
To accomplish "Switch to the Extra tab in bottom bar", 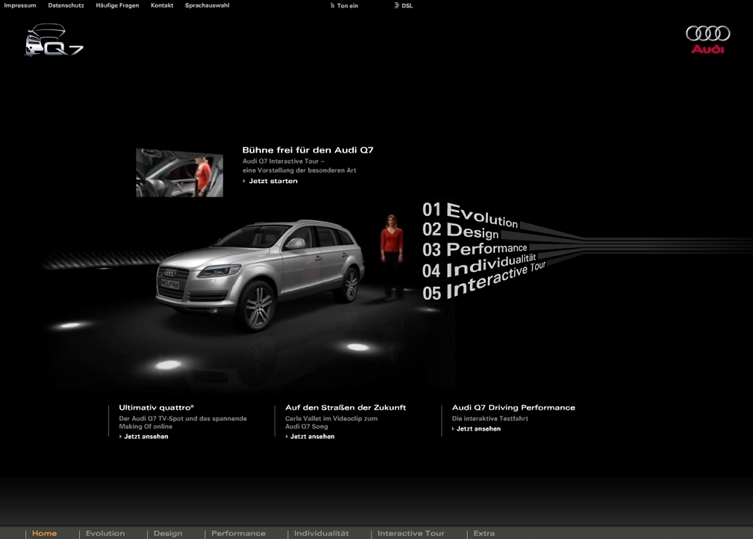I will pyautogui.click(x=484, y=533).
